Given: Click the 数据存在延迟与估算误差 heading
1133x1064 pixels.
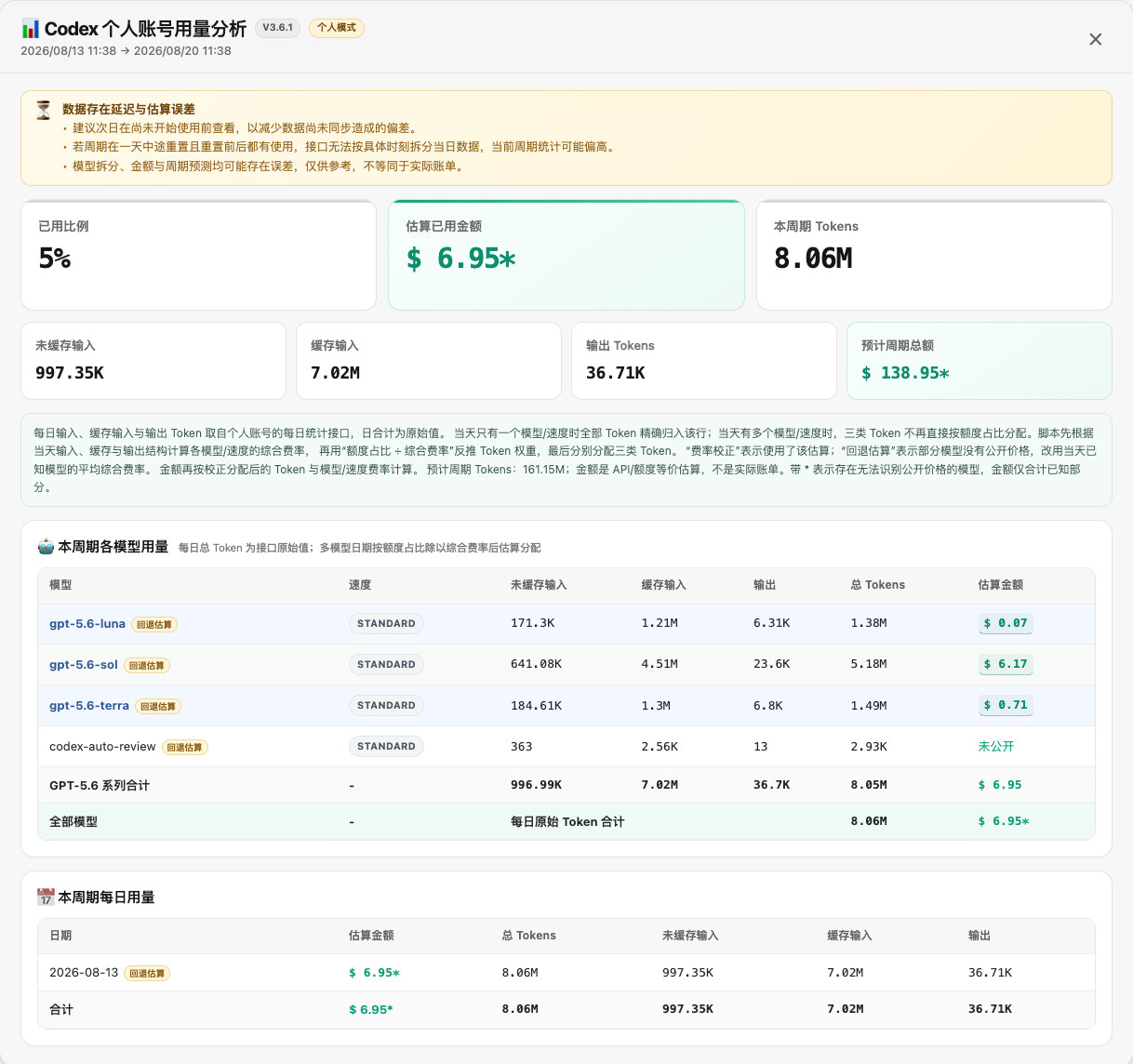Looking at the screenshot, I should tap(128, 109).
